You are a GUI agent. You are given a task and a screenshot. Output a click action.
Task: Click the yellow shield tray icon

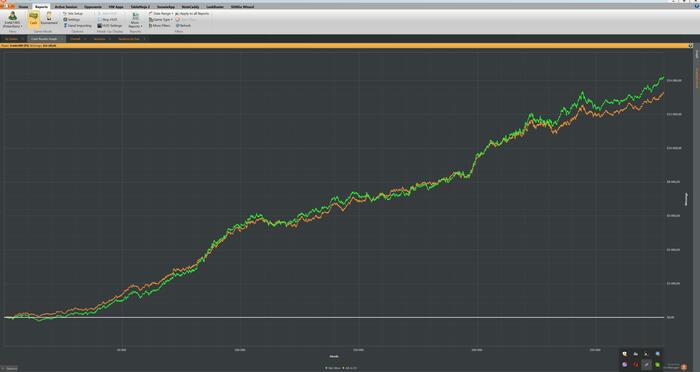point(625,354)
